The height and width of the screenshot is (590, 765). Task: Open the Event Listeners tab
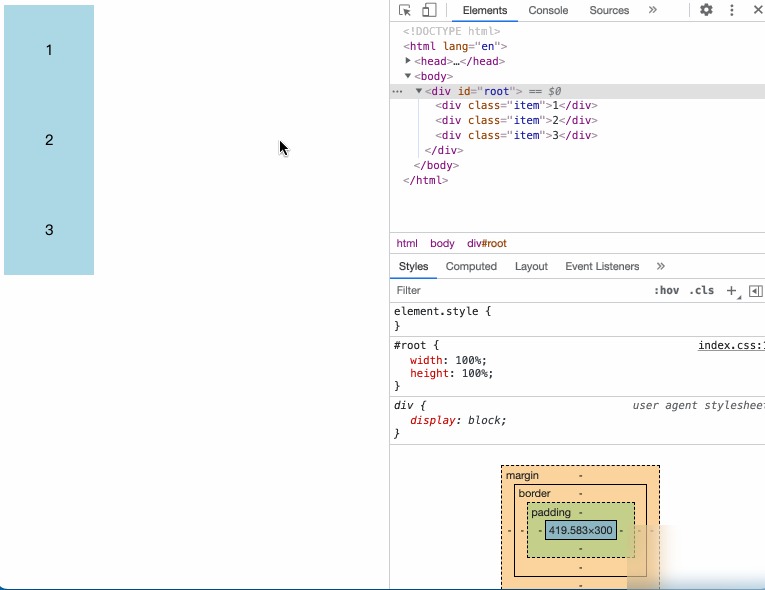coord(602,266)
